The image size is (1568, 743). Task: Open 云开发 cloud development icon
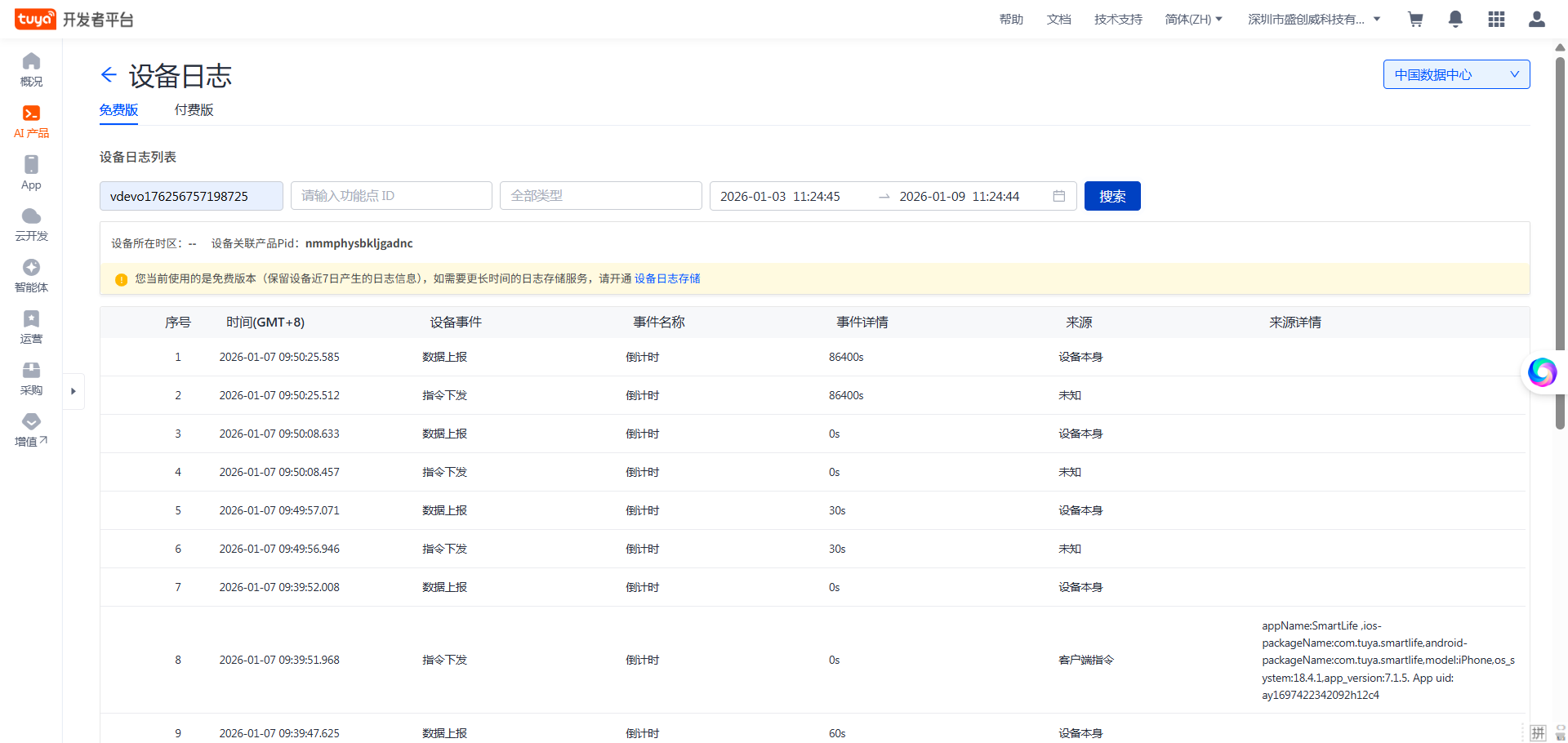[x=31, y=223]
